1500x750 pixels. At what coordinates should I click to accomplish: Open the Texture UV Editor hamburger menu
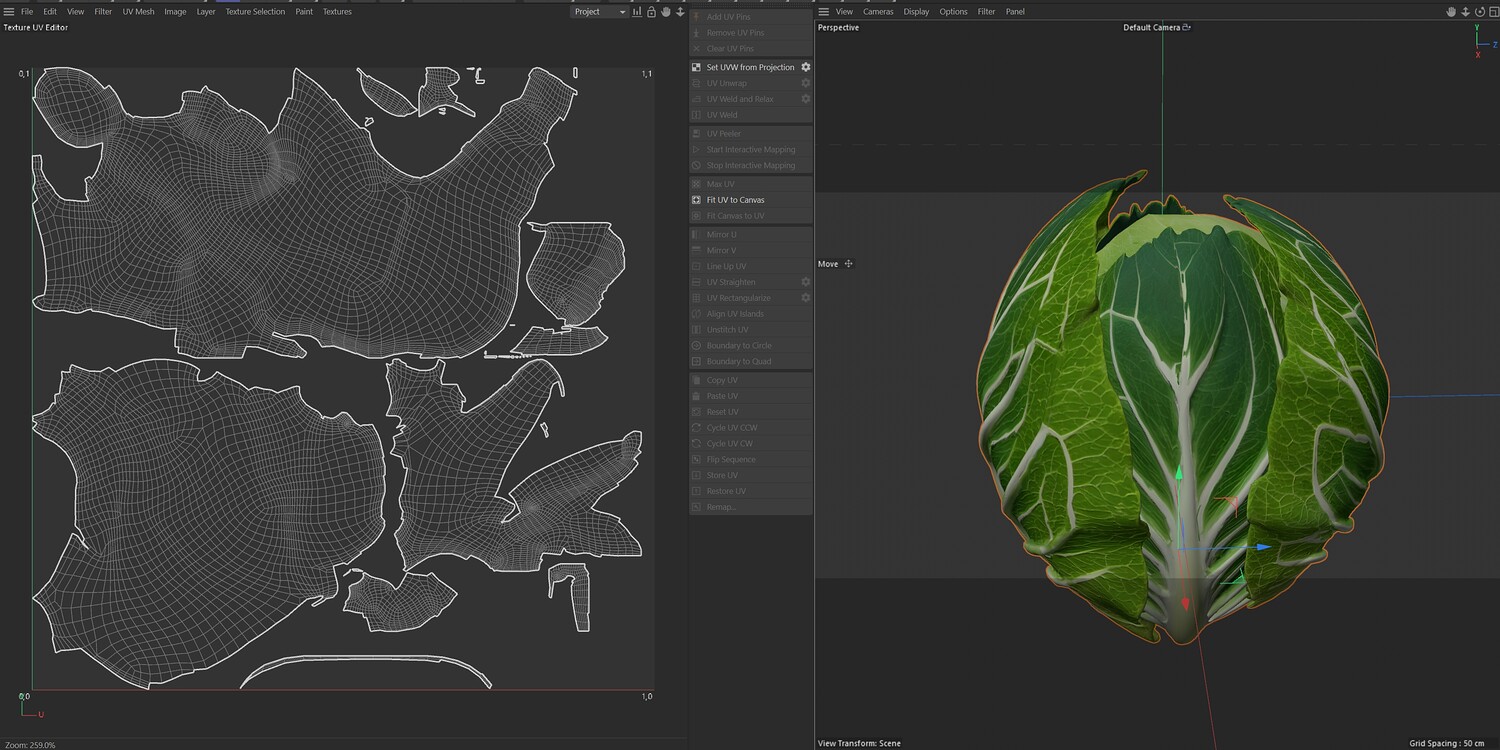pos(8,12)
